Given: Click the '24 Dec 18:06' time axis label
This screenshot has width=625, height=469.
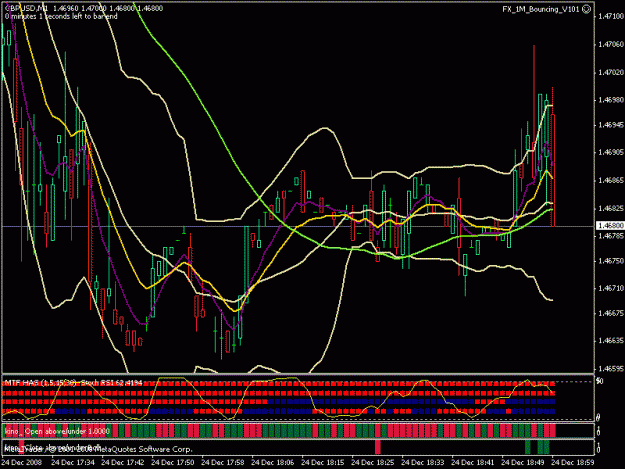Looking at the screenshot, I should (273, 463).
